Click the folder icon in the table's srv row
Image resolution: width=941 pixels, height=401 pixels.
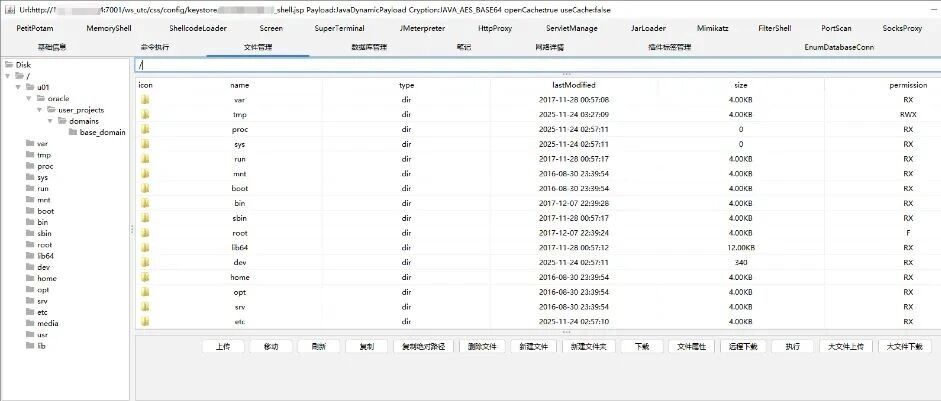[x=145, y=307]
